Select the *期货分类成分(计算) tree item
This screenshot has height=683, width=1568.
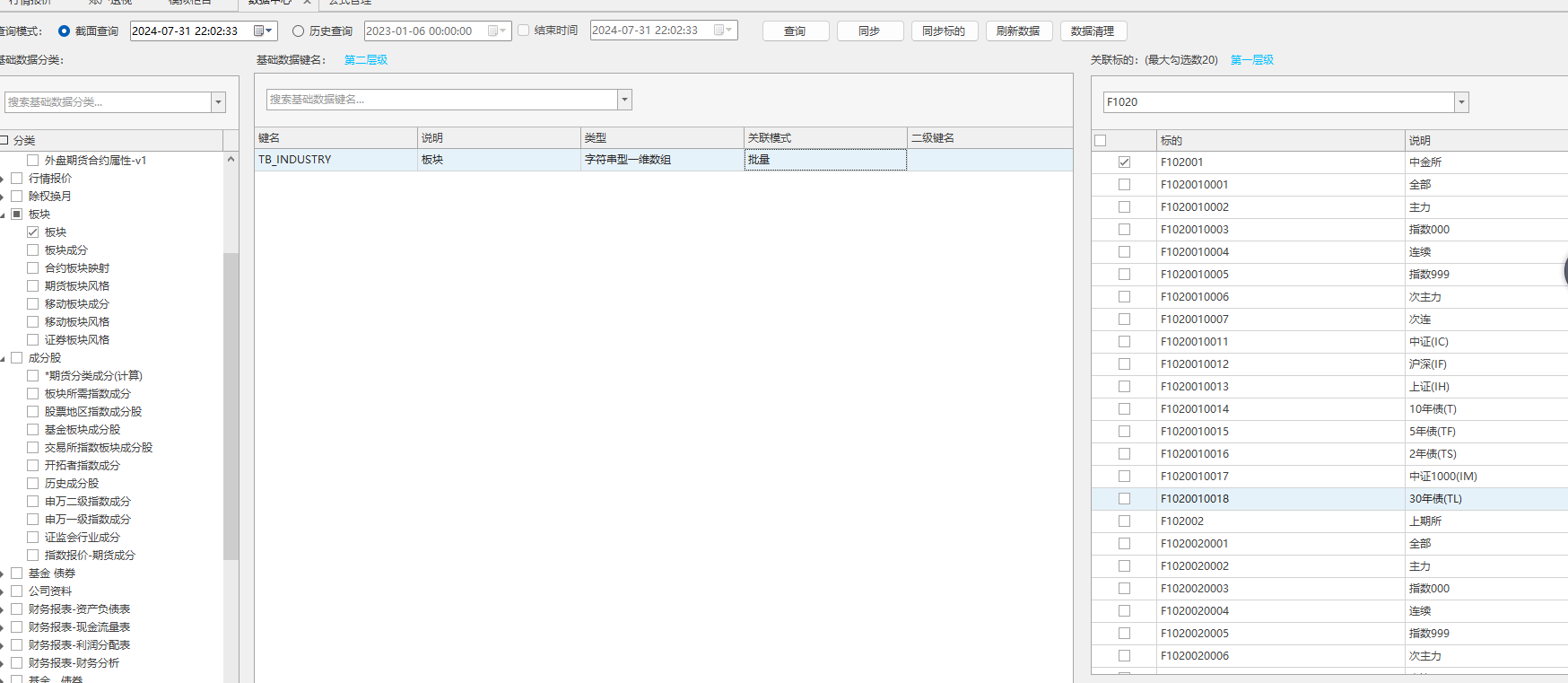click(x=93, y=376)
